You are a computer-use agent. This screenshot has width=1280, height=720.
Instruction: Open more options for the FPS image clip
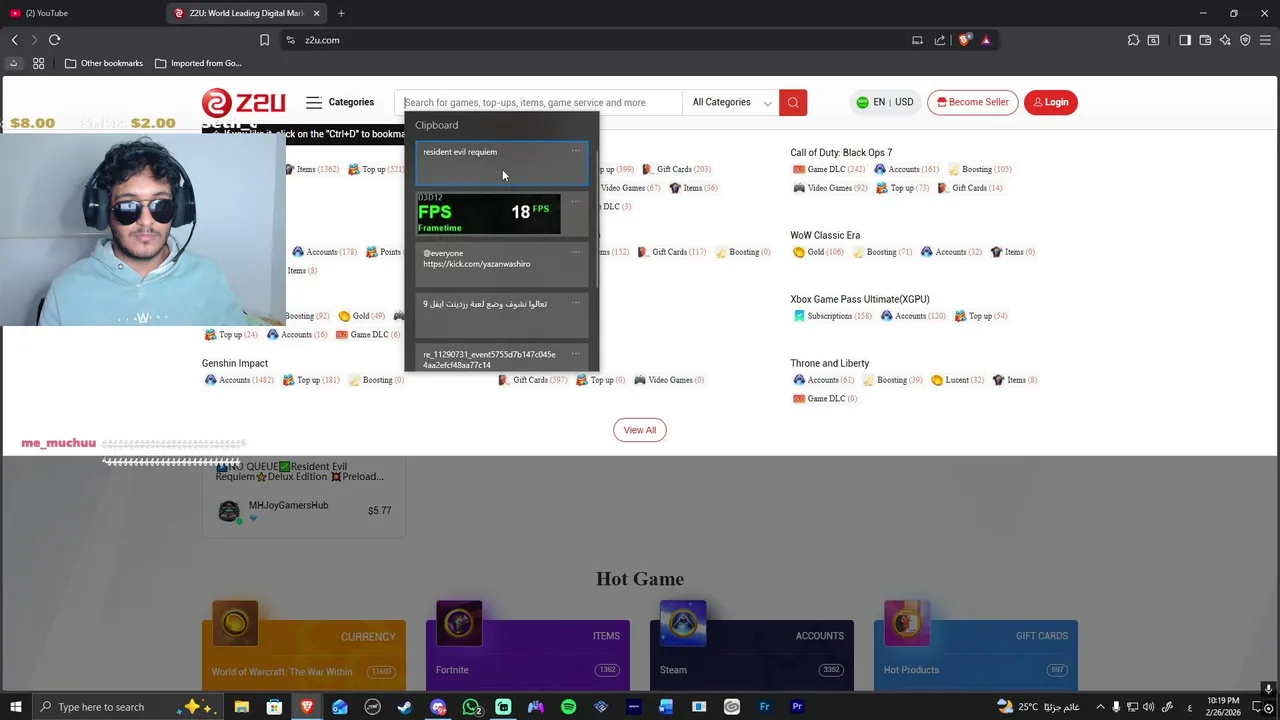coord(575,202)
